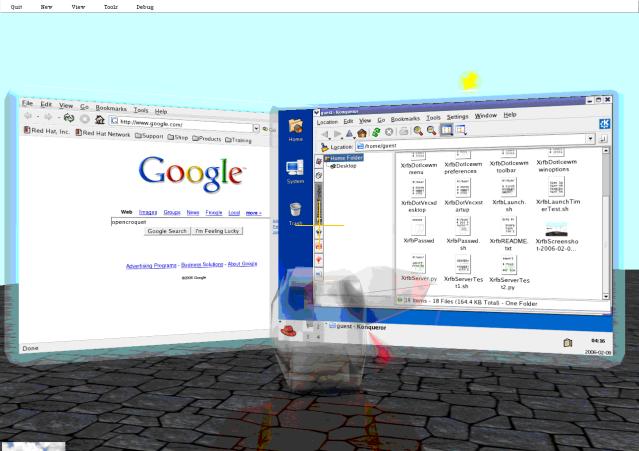Screen dimensions: 639x451
Task: Click the Google search text field
Action: point(191,222)
